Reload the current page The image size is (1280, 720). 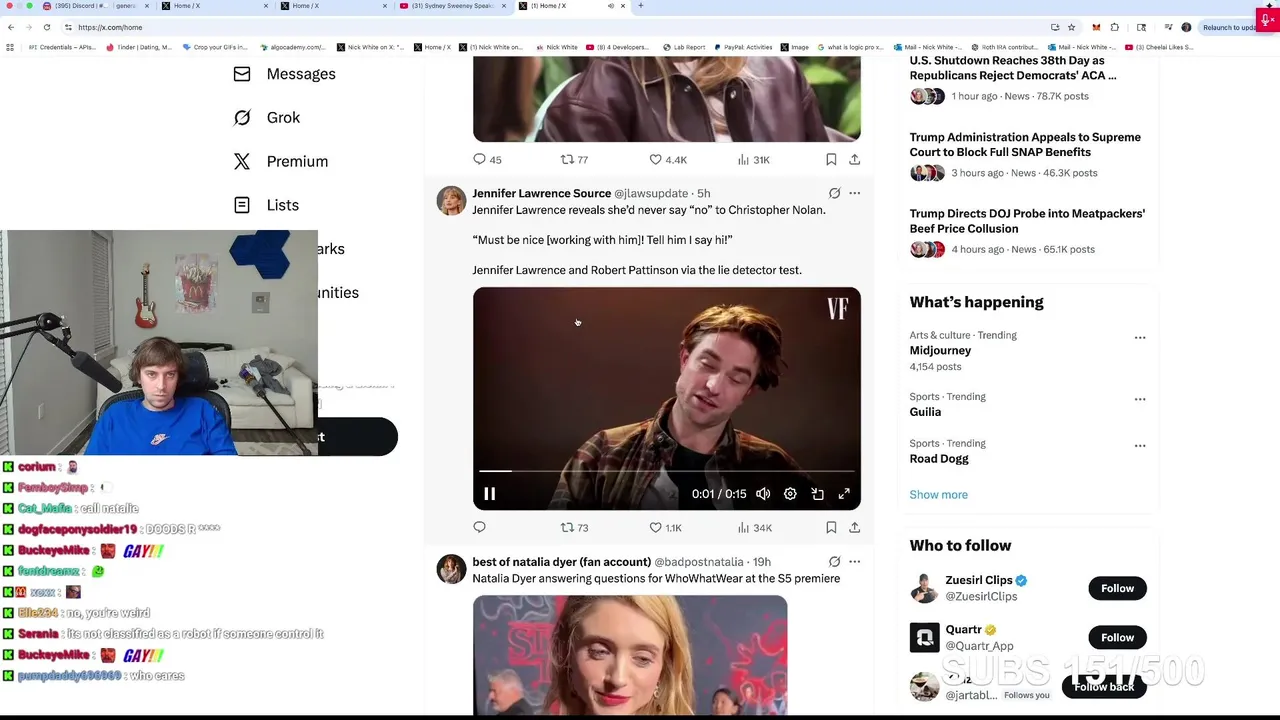[46, 27]
